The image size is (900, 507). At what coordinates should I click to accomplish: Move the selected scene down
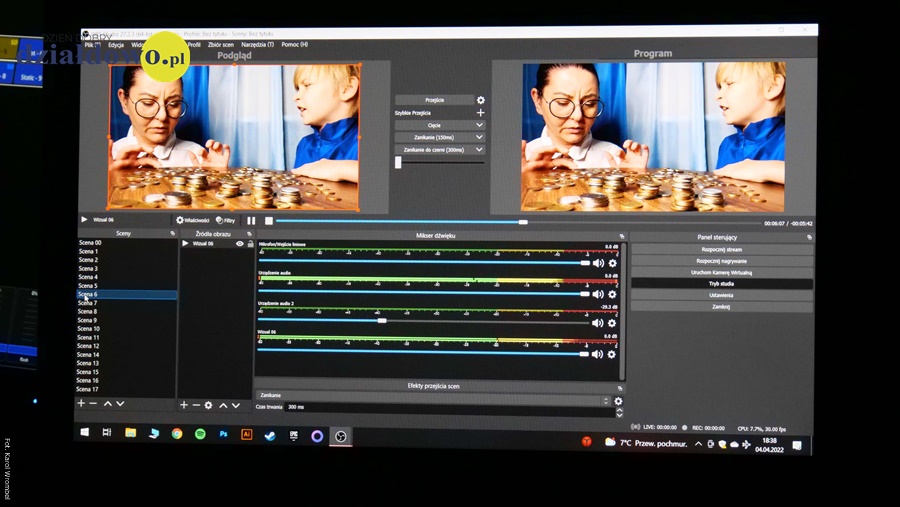(x=120, y=404)
